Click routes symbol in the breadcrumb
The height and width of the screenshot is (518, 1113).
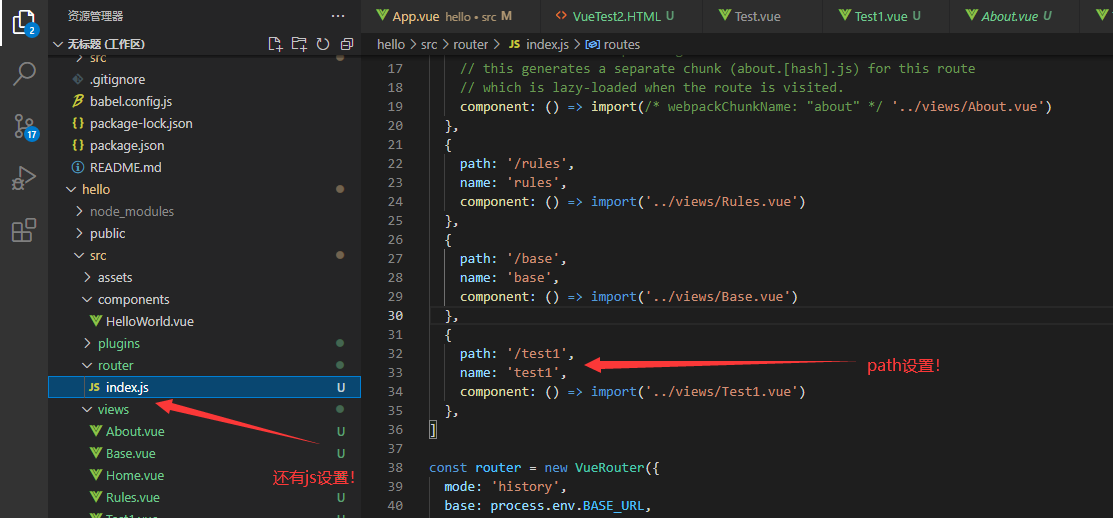click(622, 45)
